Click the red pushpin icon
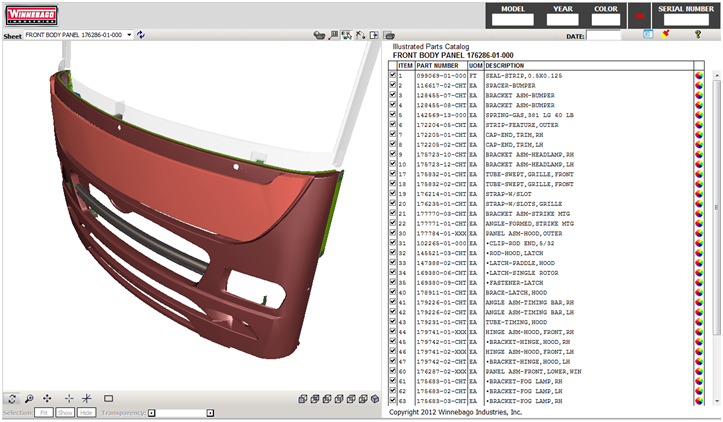Viewport: 723px width, 422px height. click(664, 34)
